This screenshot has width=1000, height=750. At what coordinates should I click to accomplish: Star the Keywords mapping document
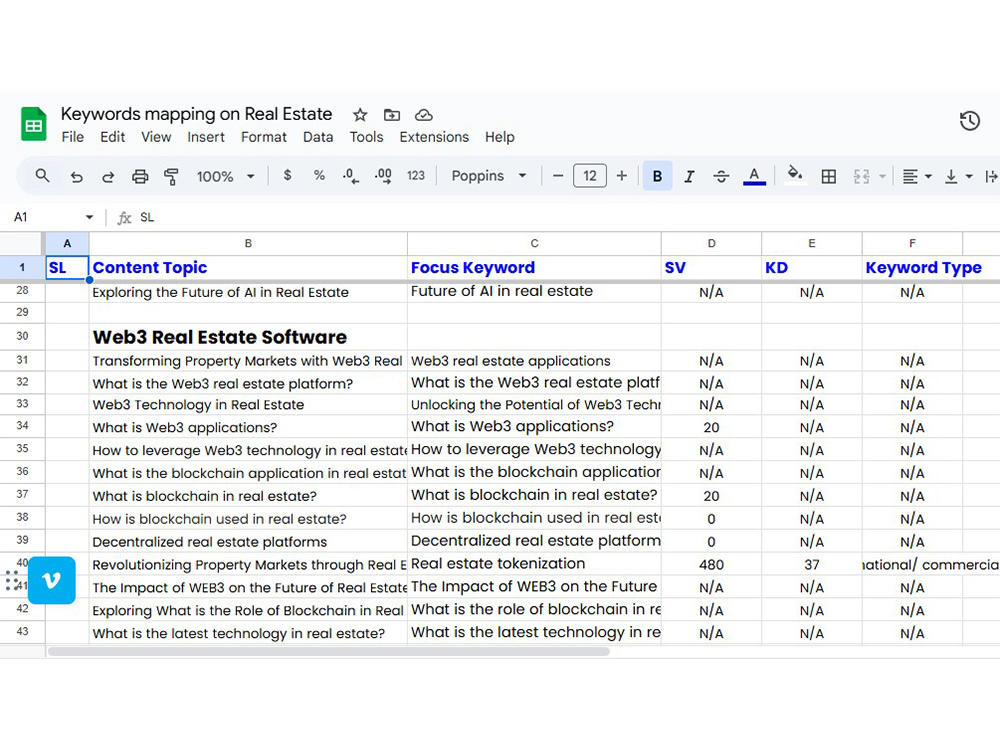[360, 115]
